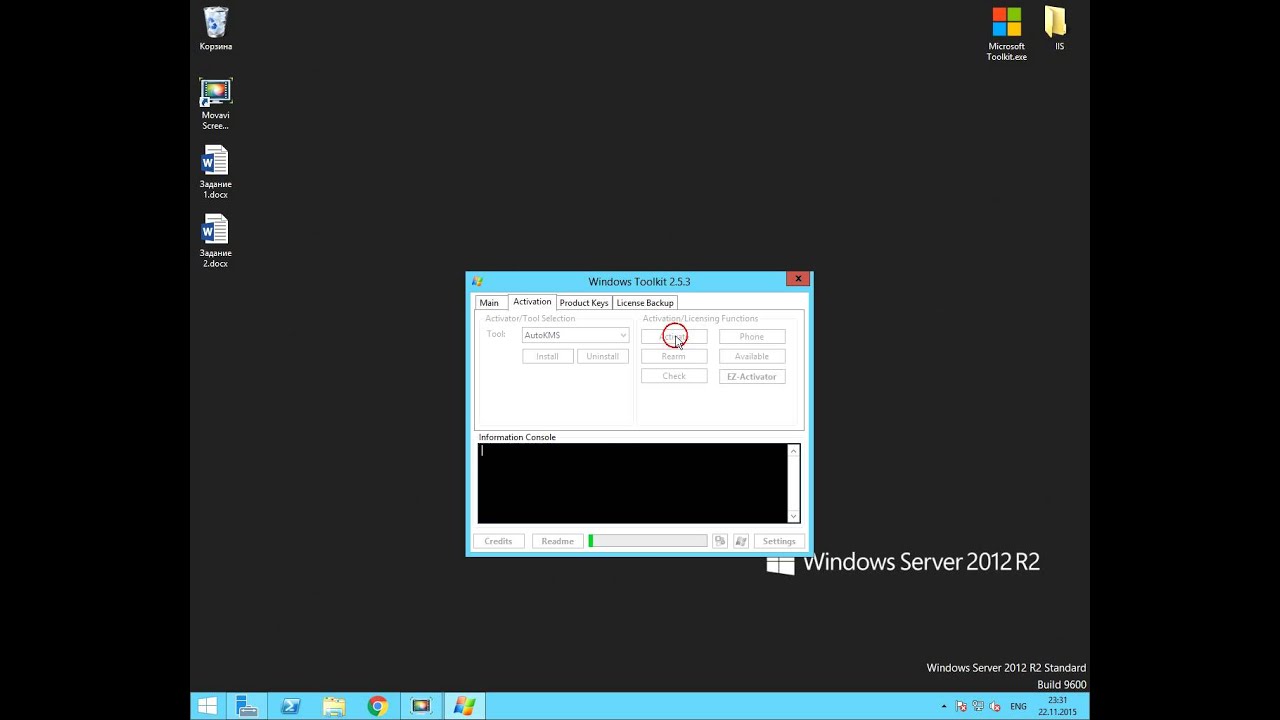
Task: Click inside the Information Console text area
Action: tap(632, 483)
